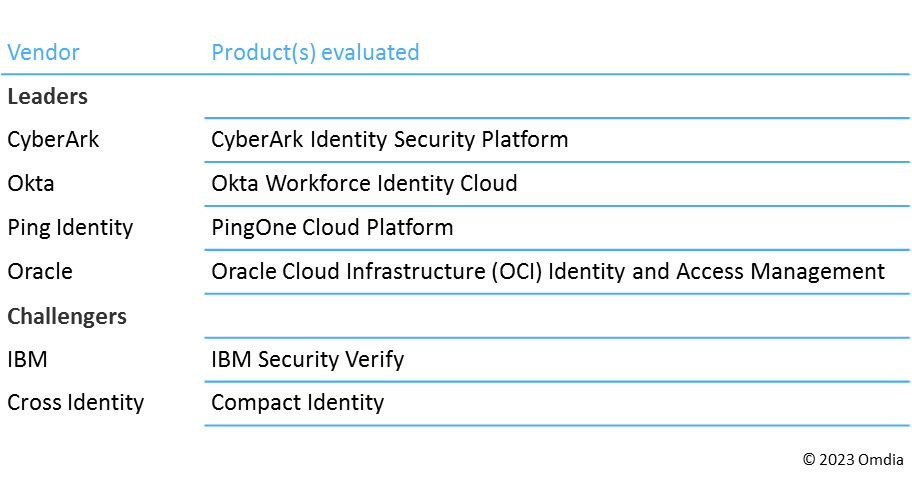Click Oracle Cloud Infrastructure Identity and Access Management
Screen dimensions: 912x492
point(548,272)
